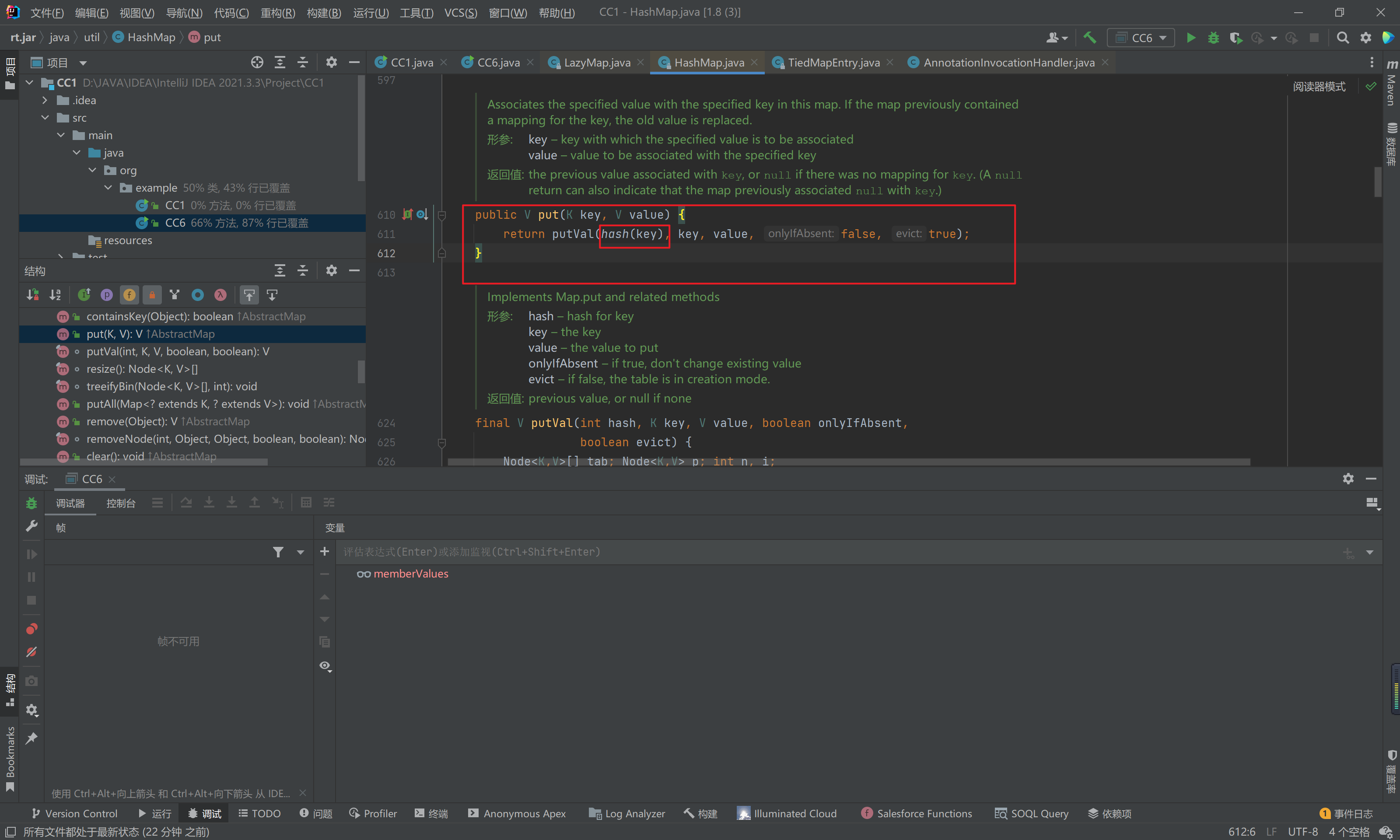The image size is (1400, 840).
Task: Open the 重构(R) menu
Action: [277, 12]
